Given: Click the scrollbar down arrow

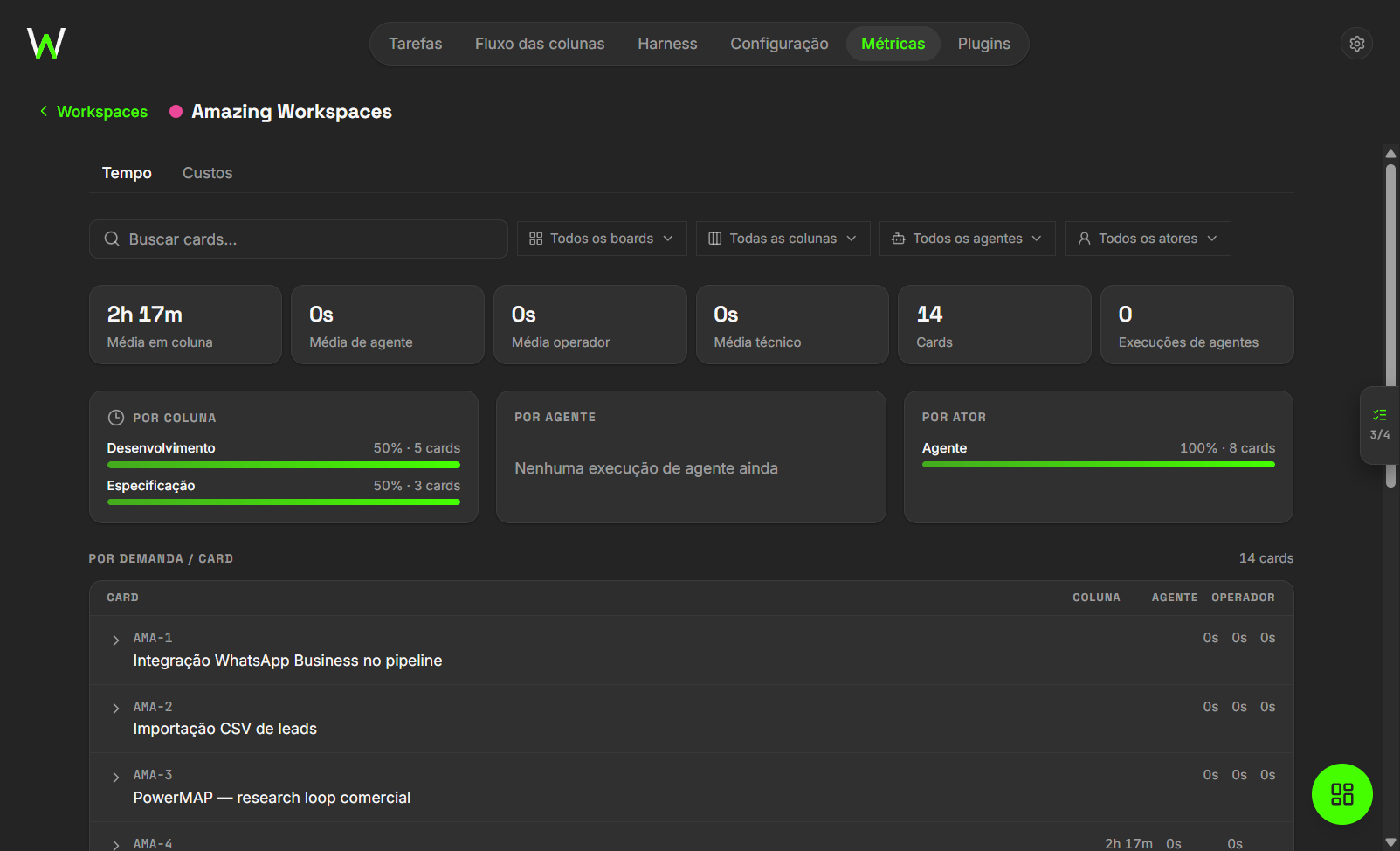Looking at the screenshot, I should click(x=1390, y=842).
